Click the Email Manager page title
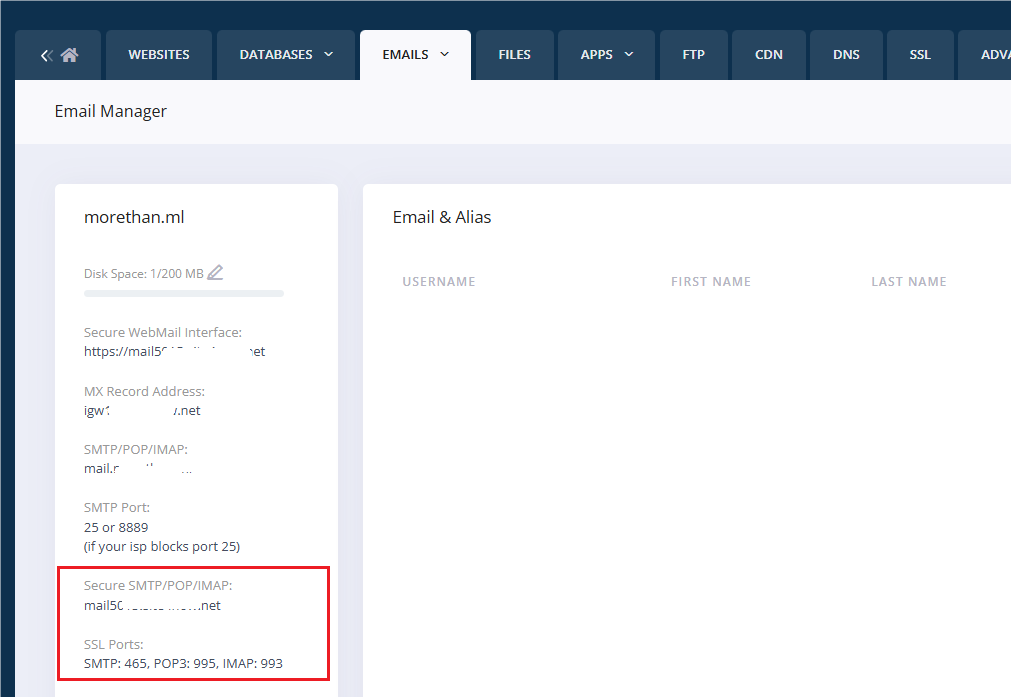This screenshot has width=1011, height=697. tap(110, 111)
